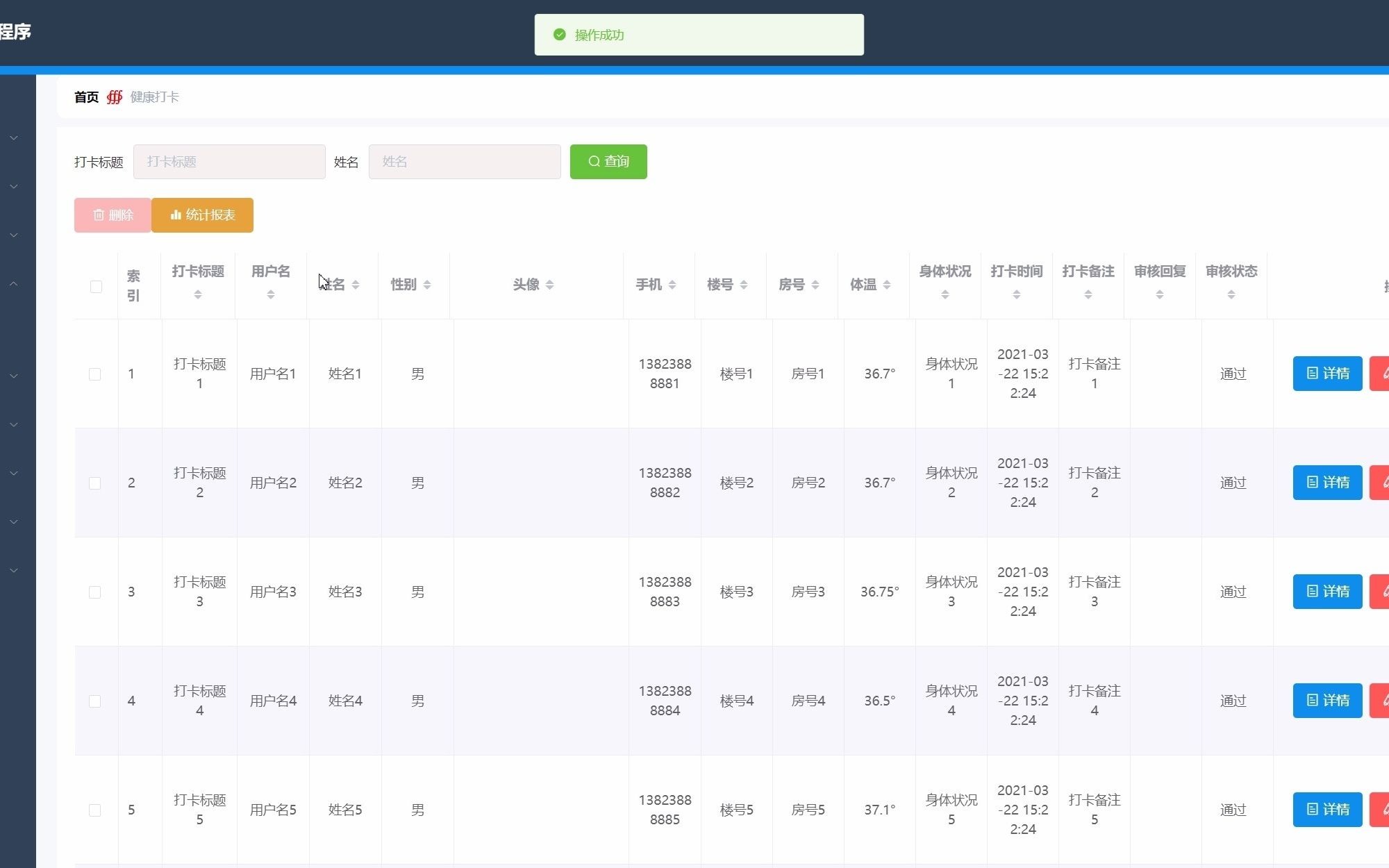
Task: Collapse the expanded sidebar menu chevron
Action: tap(14, 284)
